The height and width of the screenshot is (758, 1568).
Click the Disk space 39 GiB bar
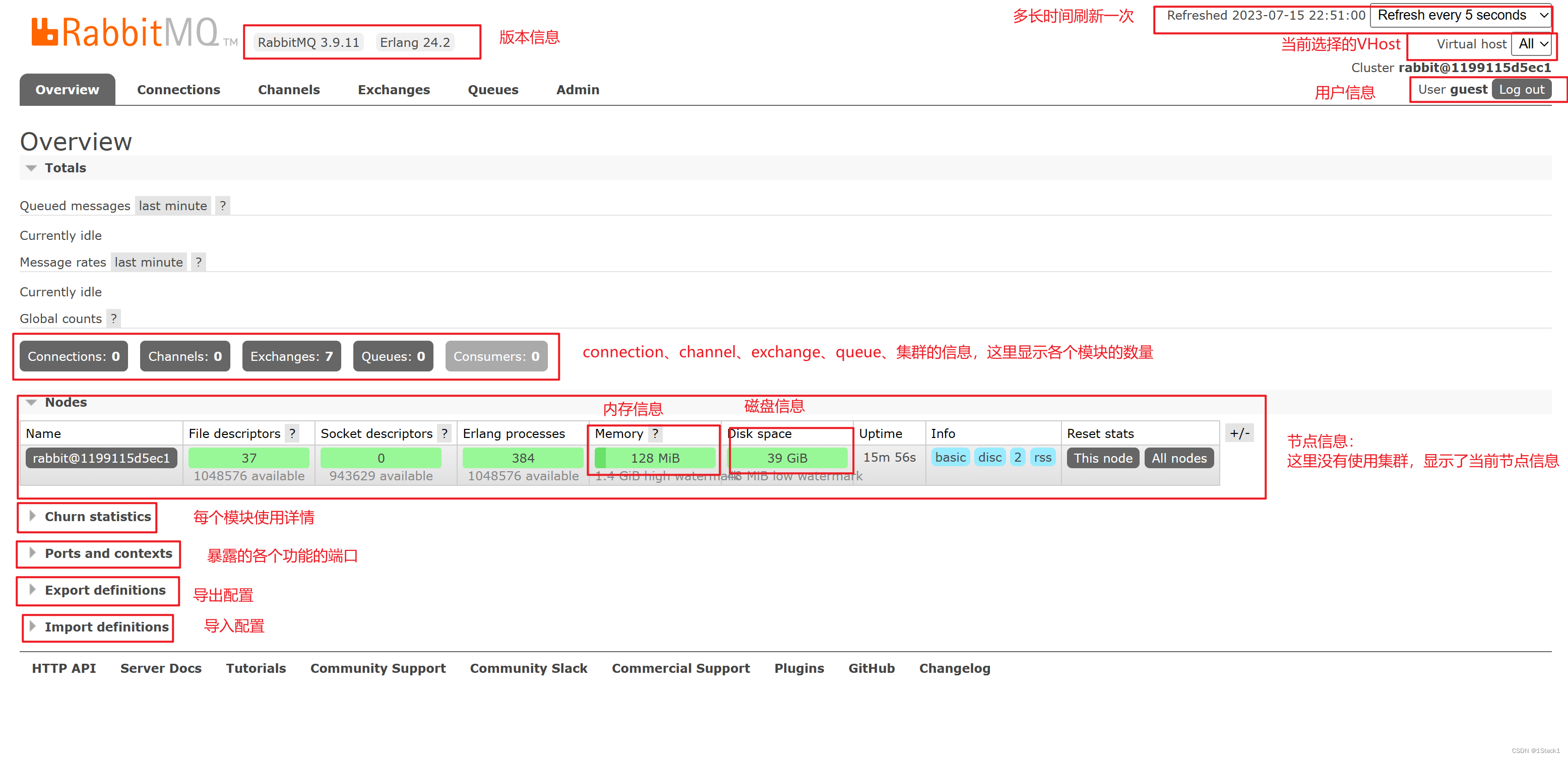tap(787, 458)
